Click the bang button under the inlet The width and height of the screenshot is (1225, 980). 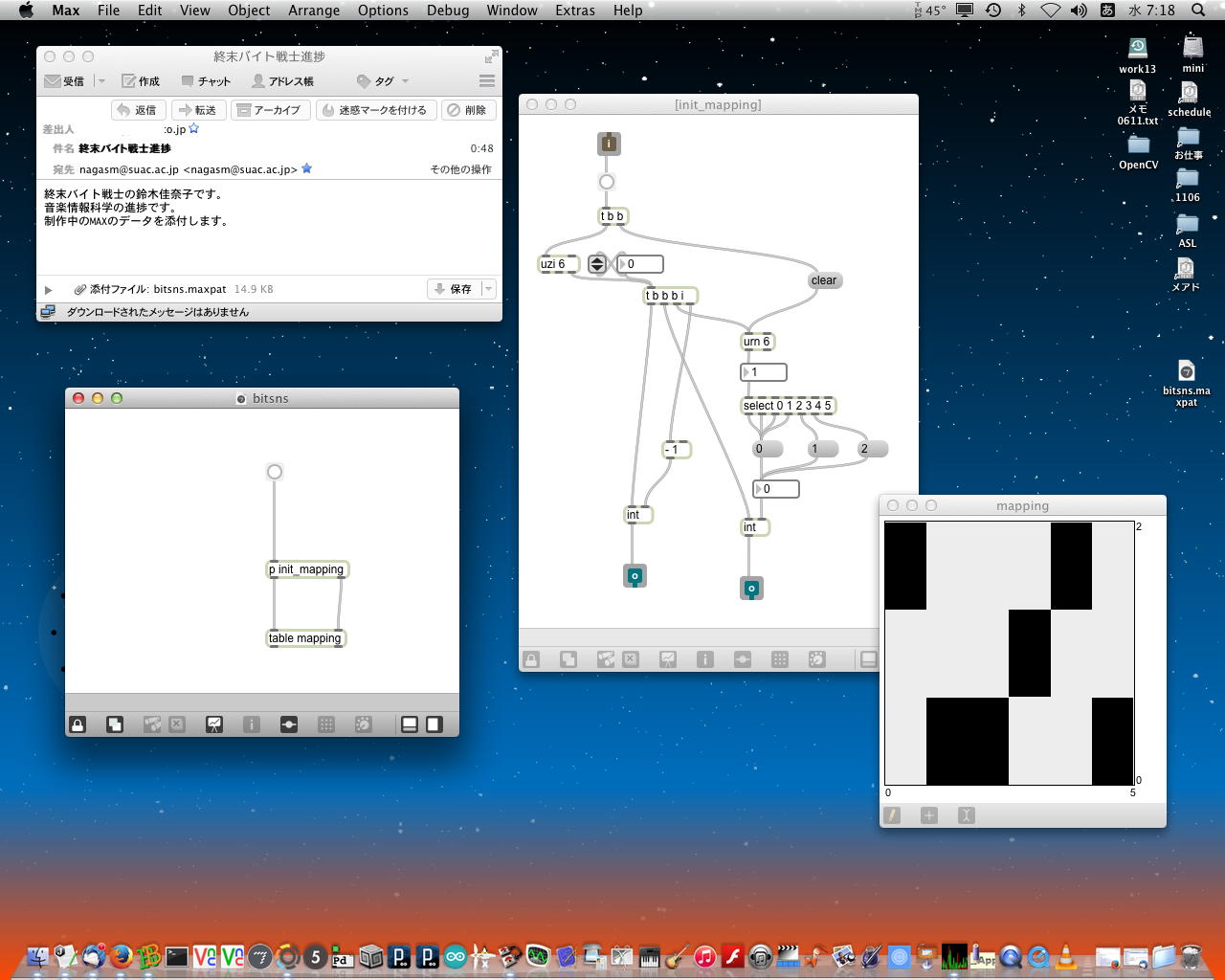(x=607, y=182)
